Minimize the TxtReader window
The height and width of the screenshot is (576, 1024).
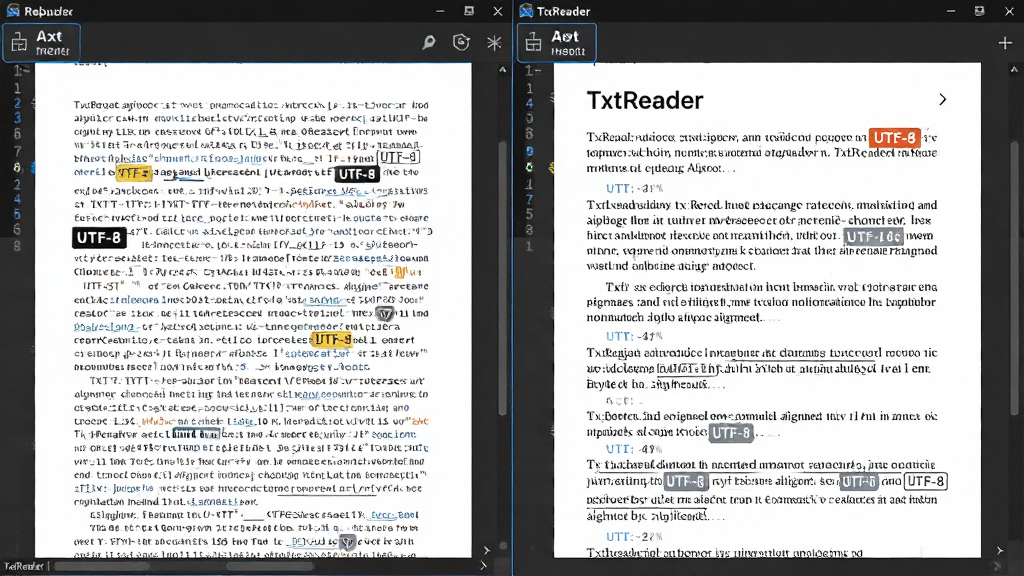(x=951, y=11)
